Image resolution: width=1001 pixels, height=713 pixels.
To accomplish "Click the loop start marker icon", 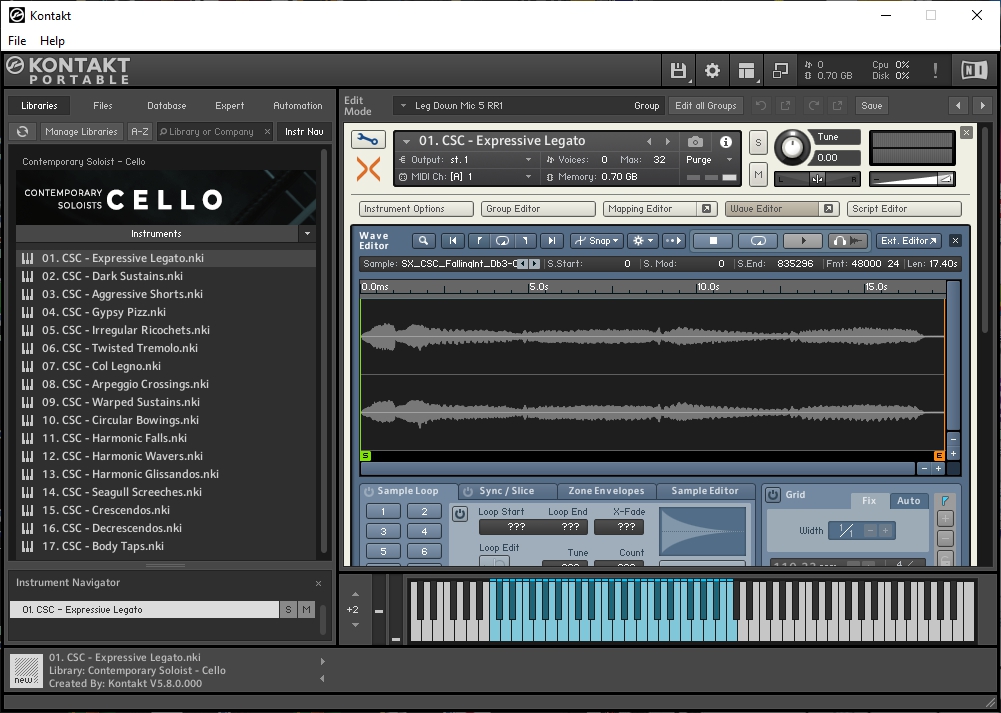I will click(x=478, y=241).
